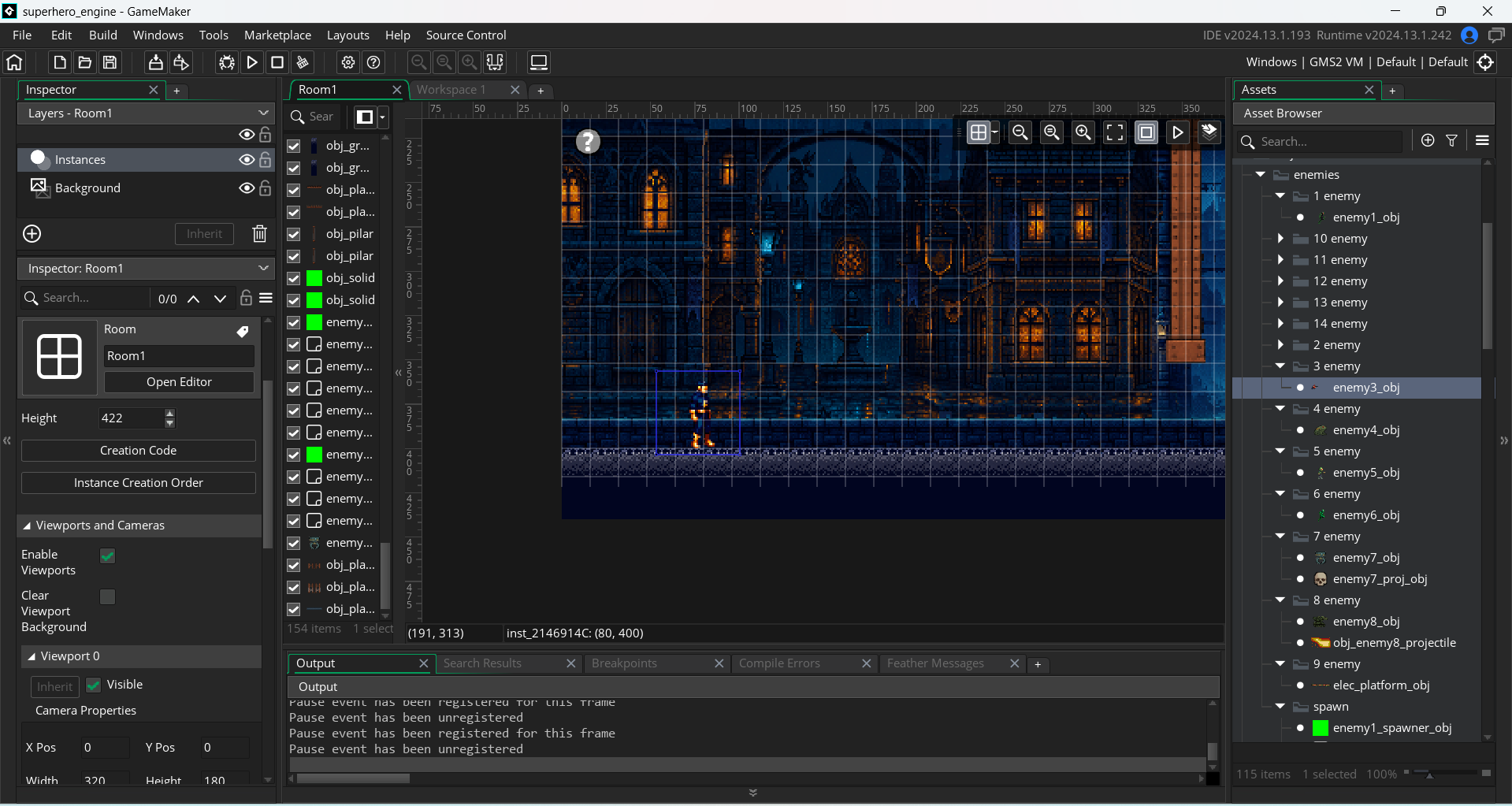Expand the 10 enemy folder

tap(1280, 239)
